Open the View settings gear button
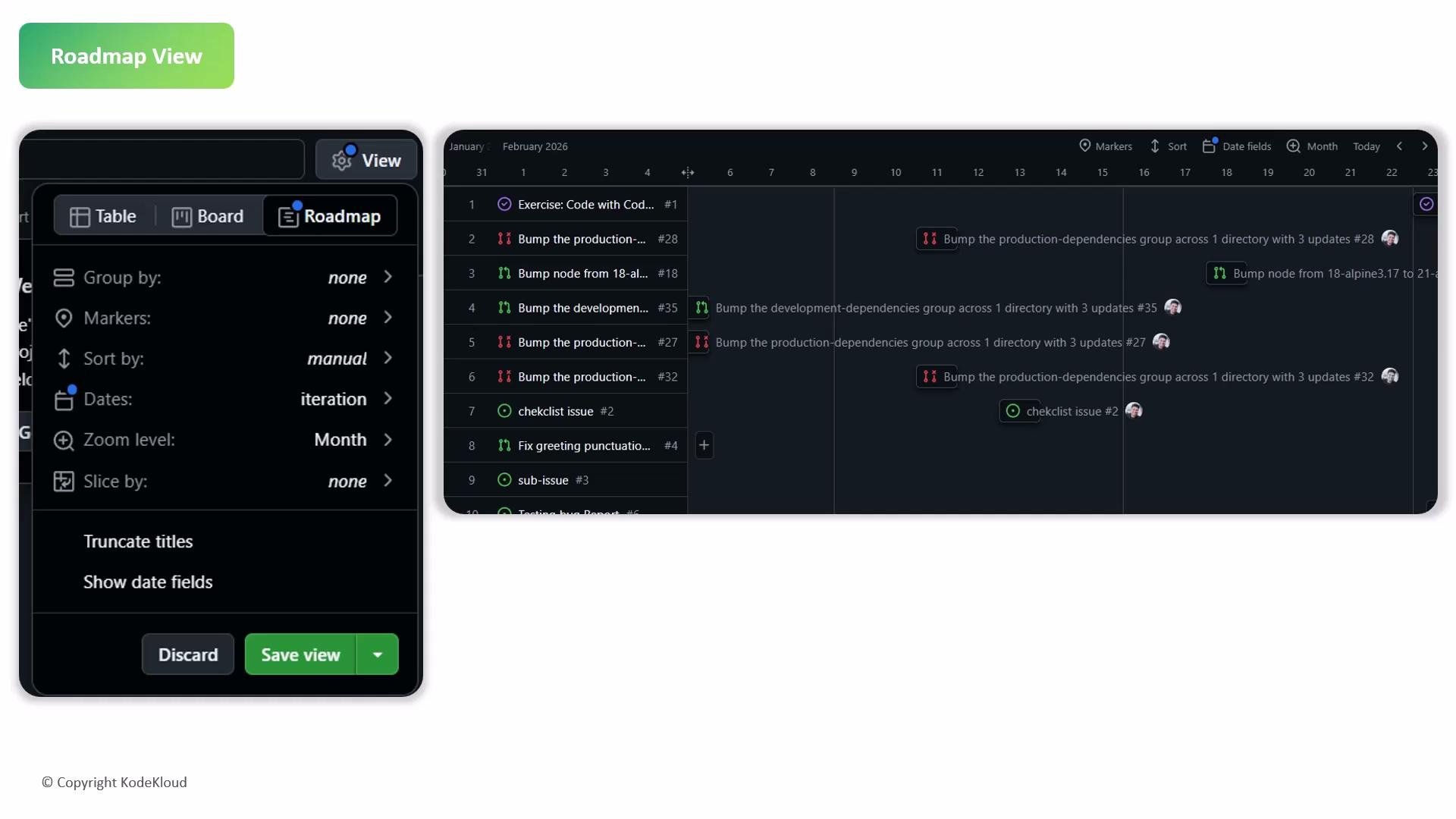The height and width of the screenshot is (819, 1456). 366,160
